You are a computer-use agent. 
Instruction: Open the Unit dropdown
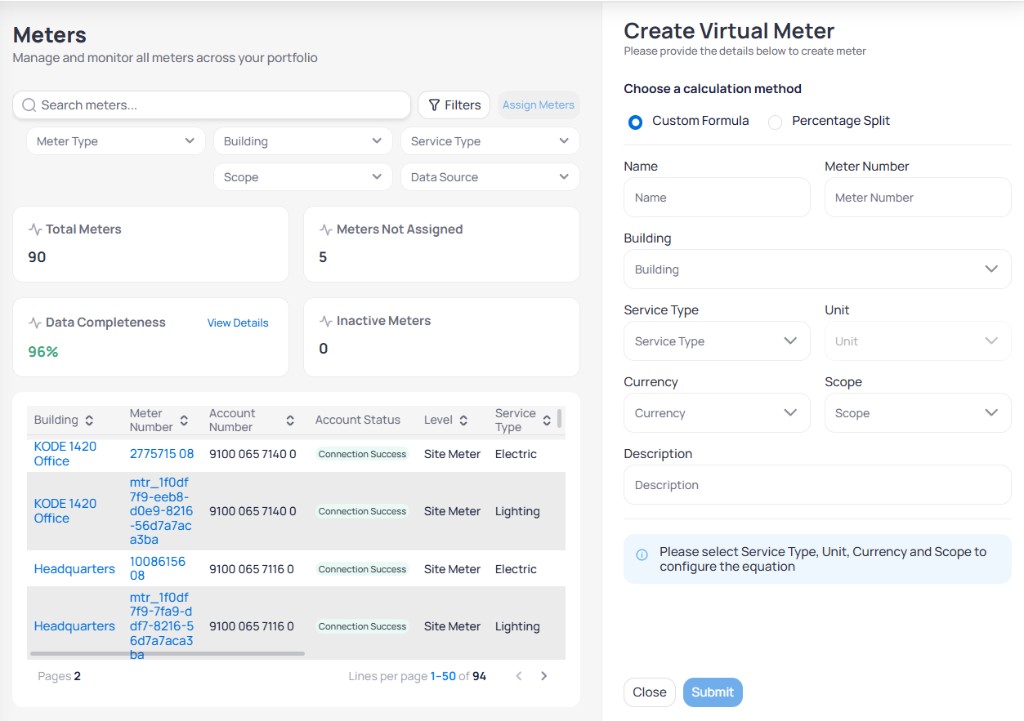coord(918,341)
